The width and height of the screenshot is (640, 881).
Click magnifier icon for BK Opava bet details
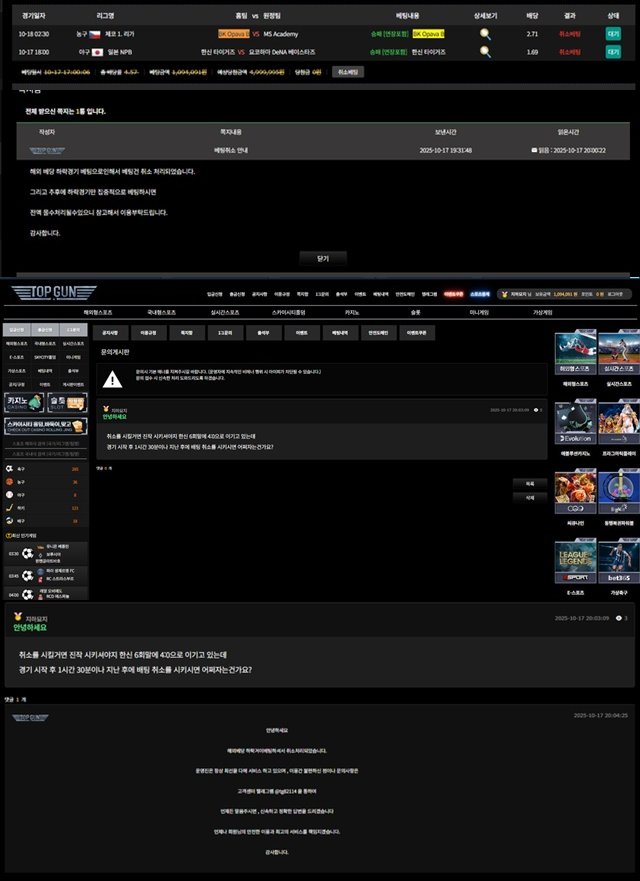(x=485, y=34)
